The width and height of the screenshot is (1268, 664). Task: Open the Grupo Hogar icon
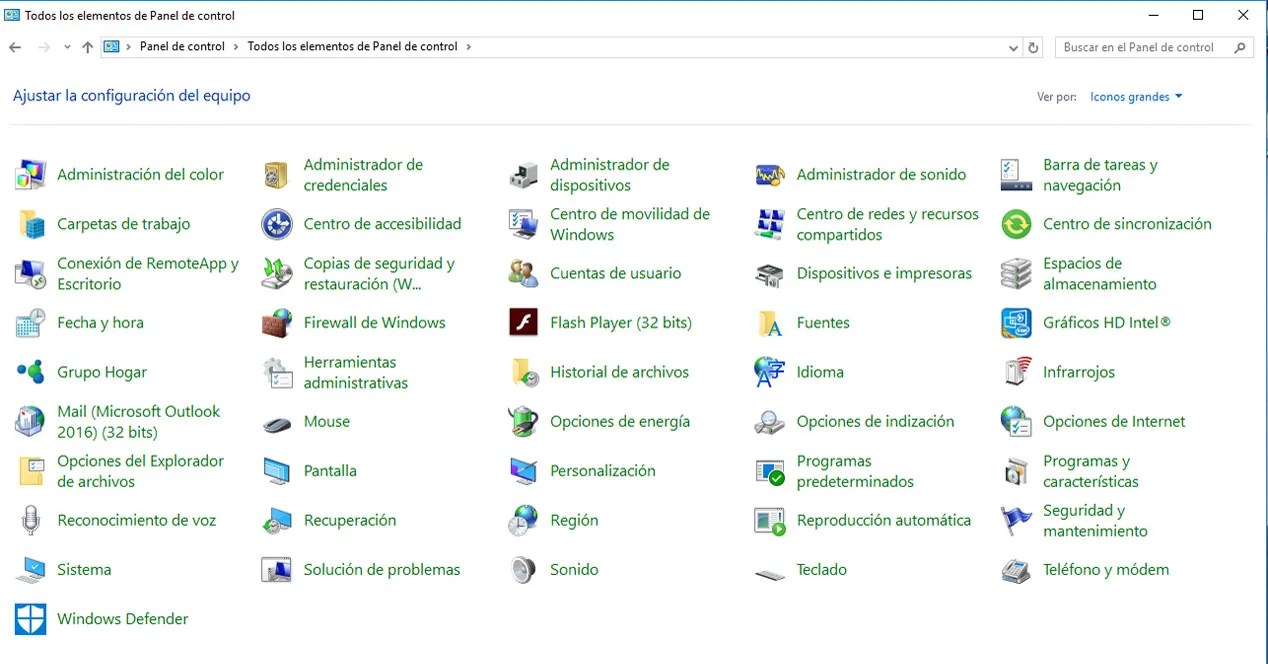tap(31, 372)
